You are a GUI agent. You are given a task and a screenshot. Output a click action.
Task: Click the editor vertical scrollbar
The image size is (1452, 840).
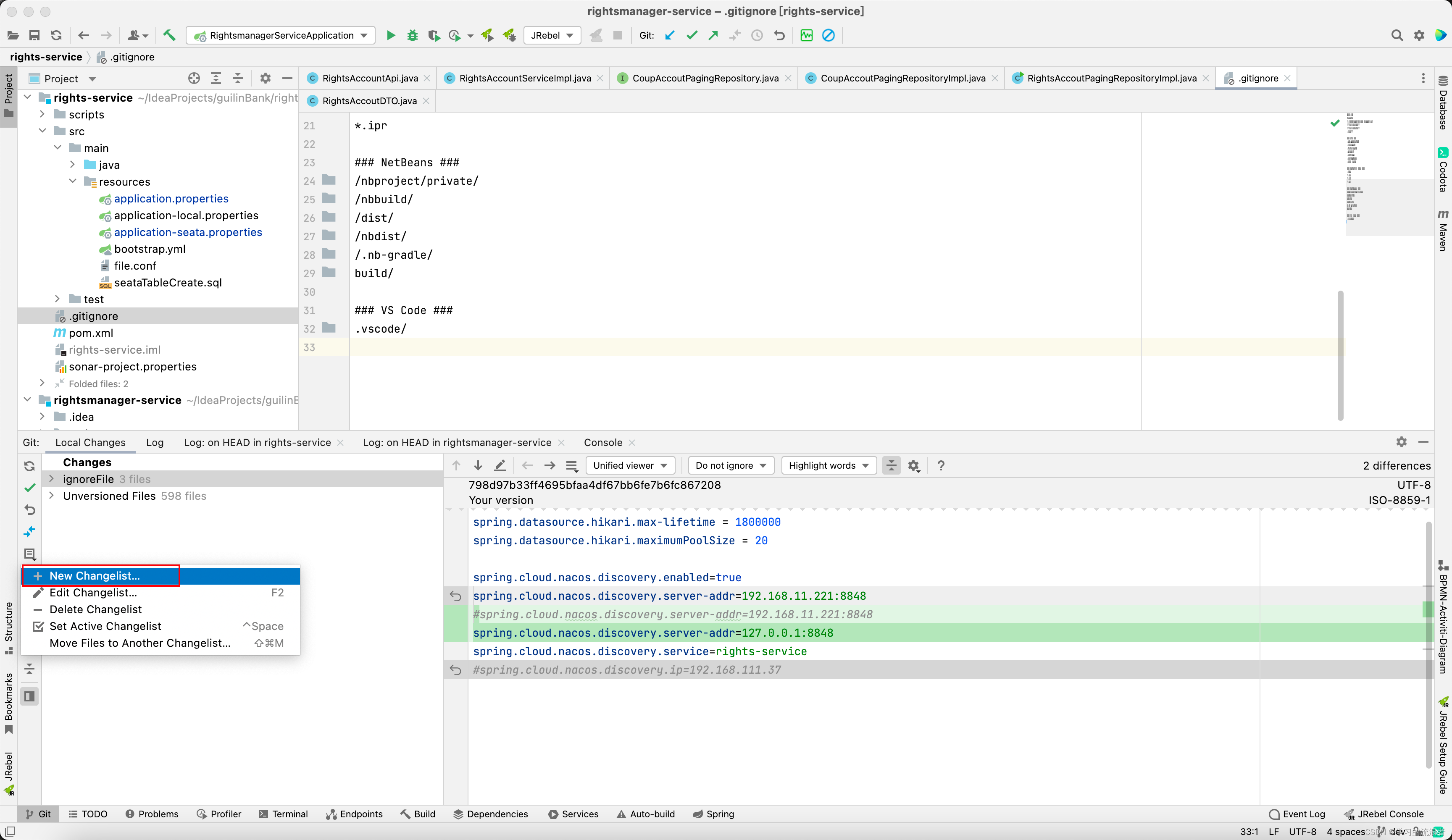click(x=1340, y=355)
